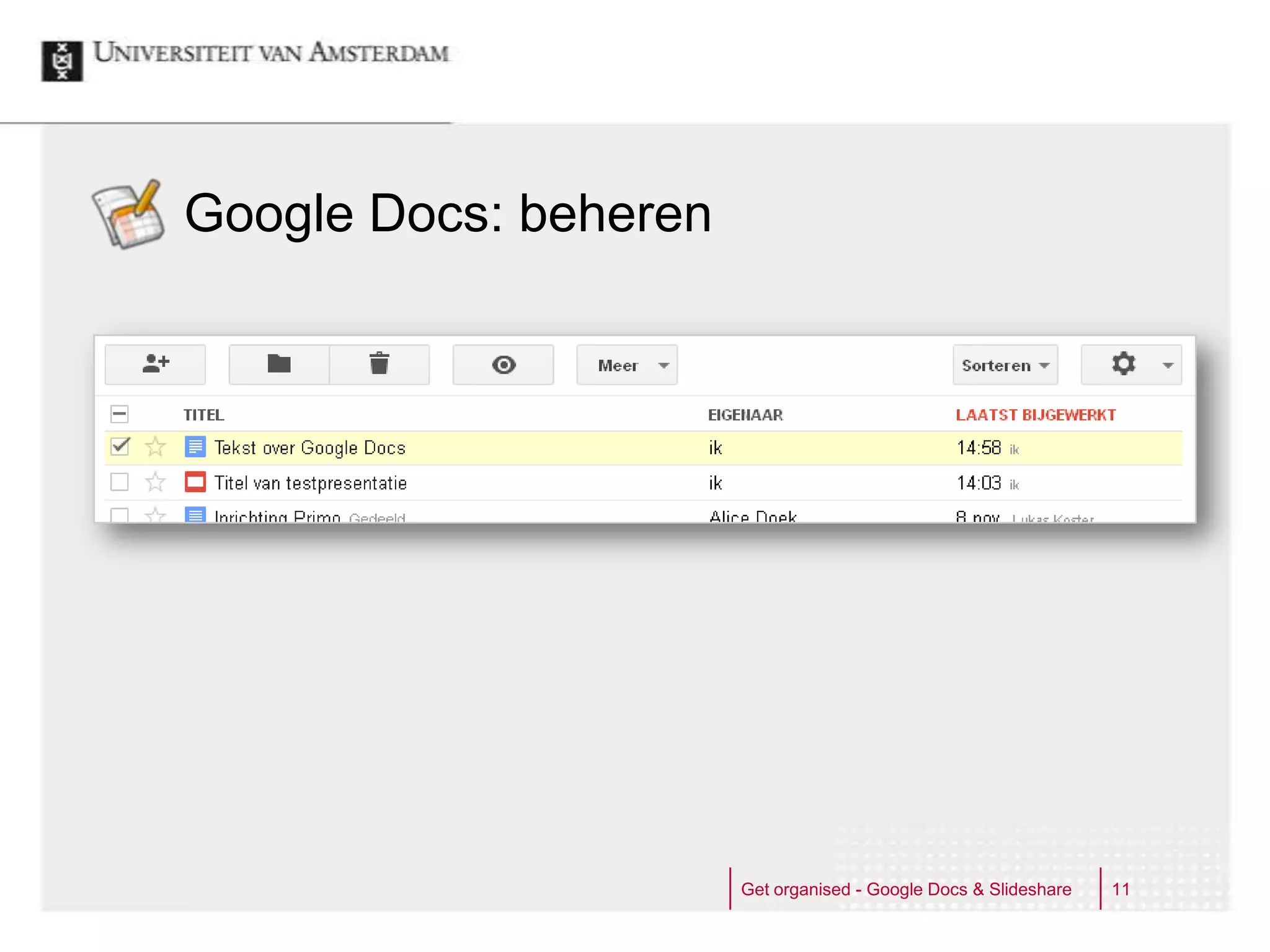The width and height of the screenshot is (1270, 952).
Task: Click the share (add person) toolbar icon
Action: [155, 364]
